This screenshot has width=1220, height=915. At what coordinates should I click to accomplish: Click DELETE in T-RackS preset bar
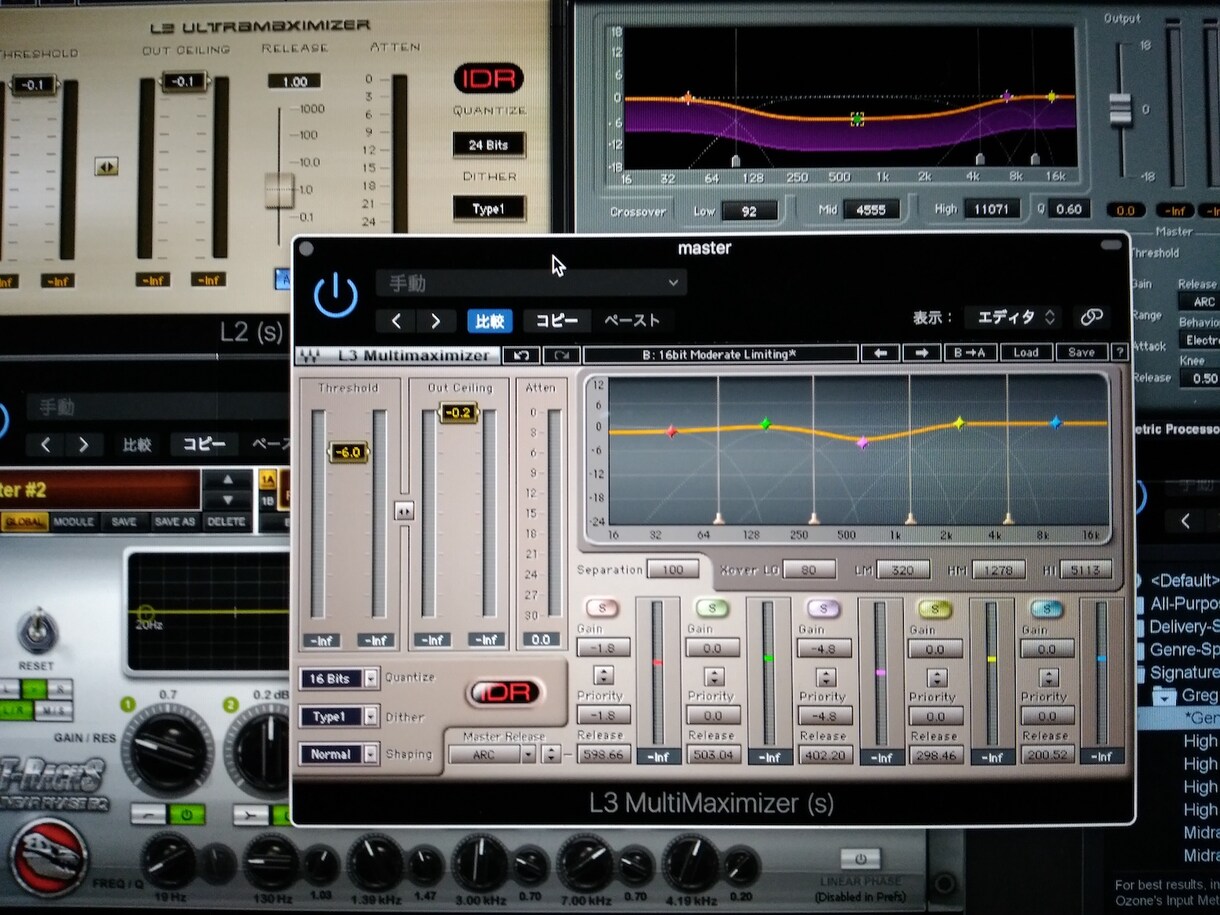click(226, 522)
